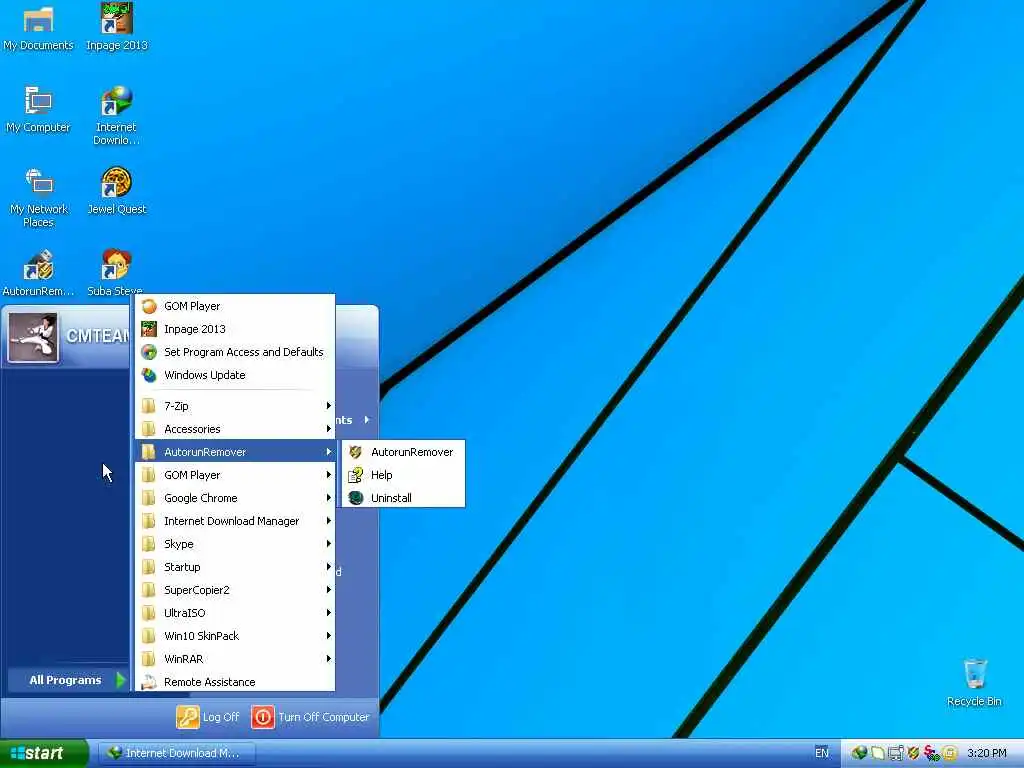
Task: Select the Jewel Quest desktop shortcut
Action: [116, 191]
